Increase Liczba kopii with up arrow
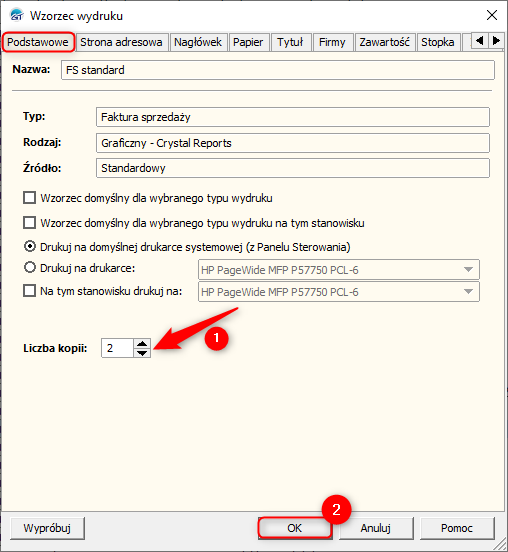Image resolution: width=508 pixels, height=552 pixels. click(142, 344)
